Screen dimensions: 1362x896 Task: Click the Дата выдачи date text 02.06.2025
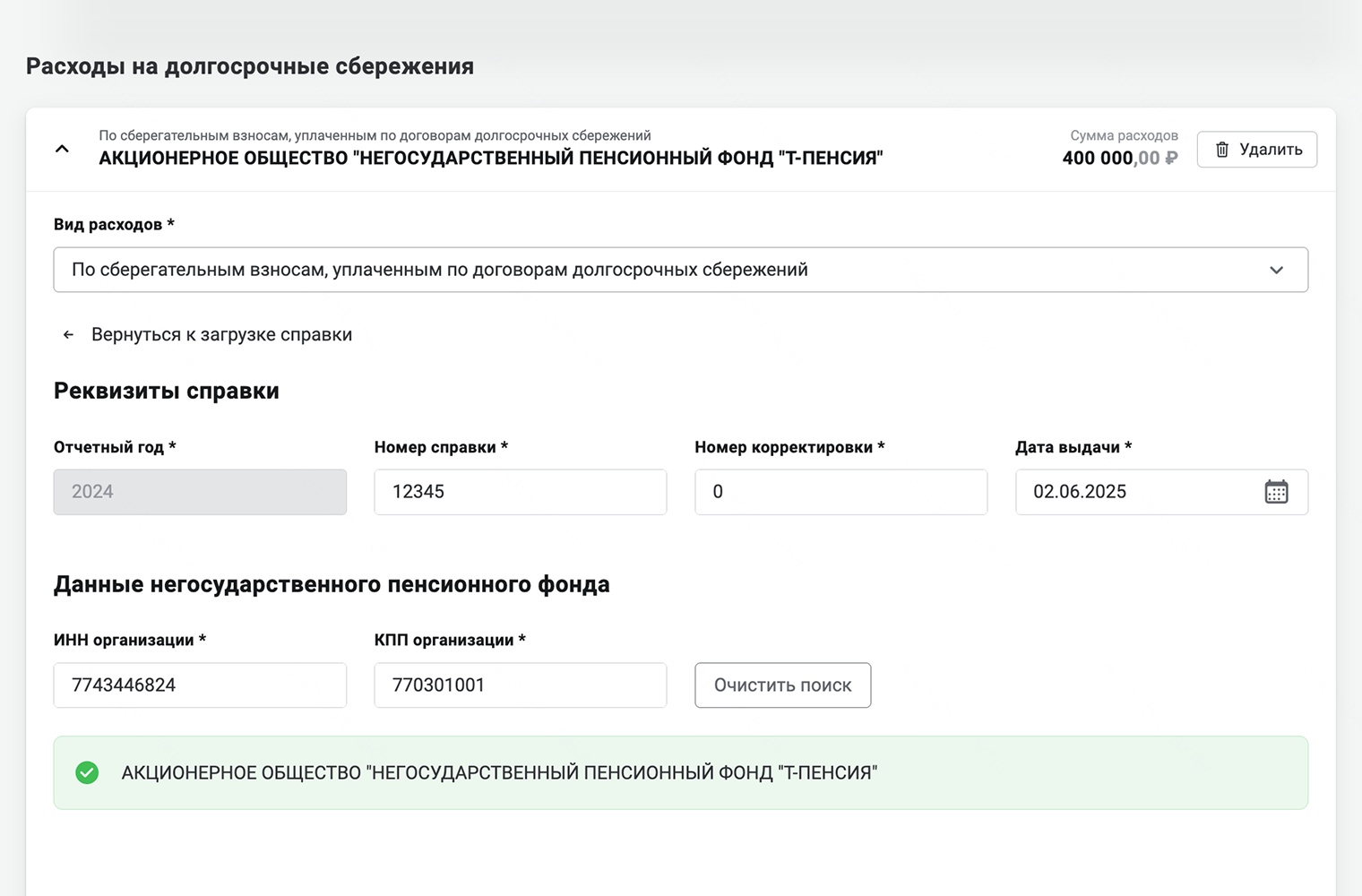[x=1080, y=492]
